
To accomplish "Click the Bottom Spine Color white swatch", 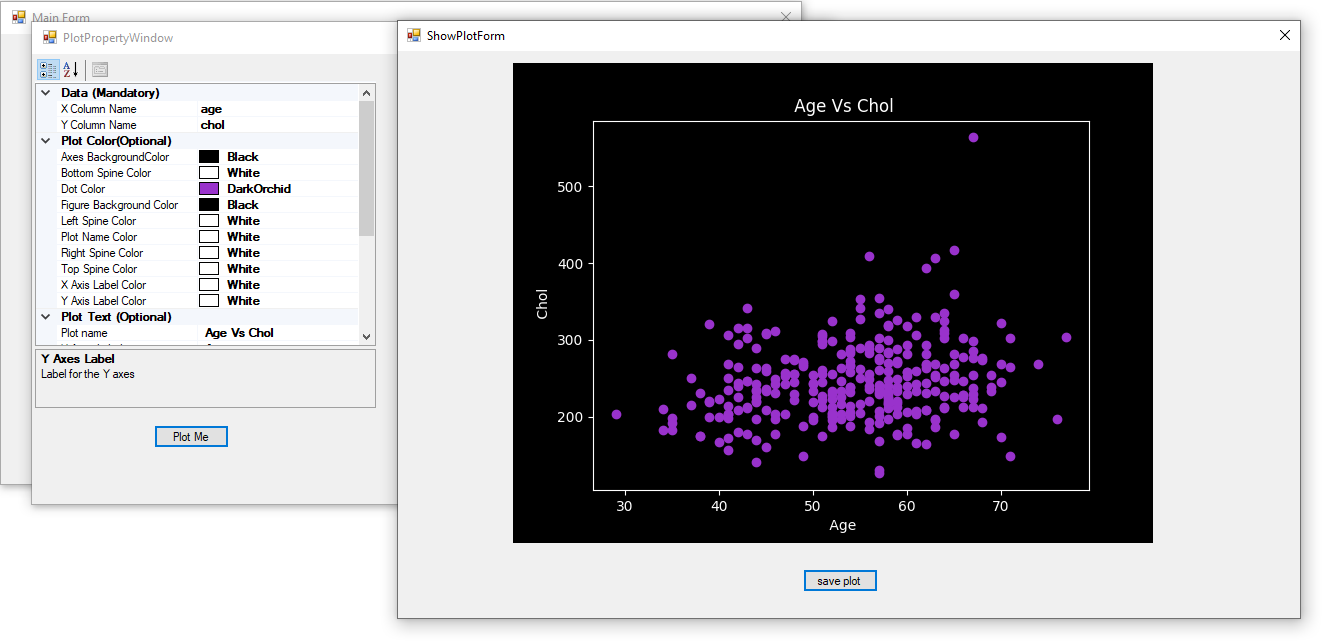I will [x=209, y=173].
